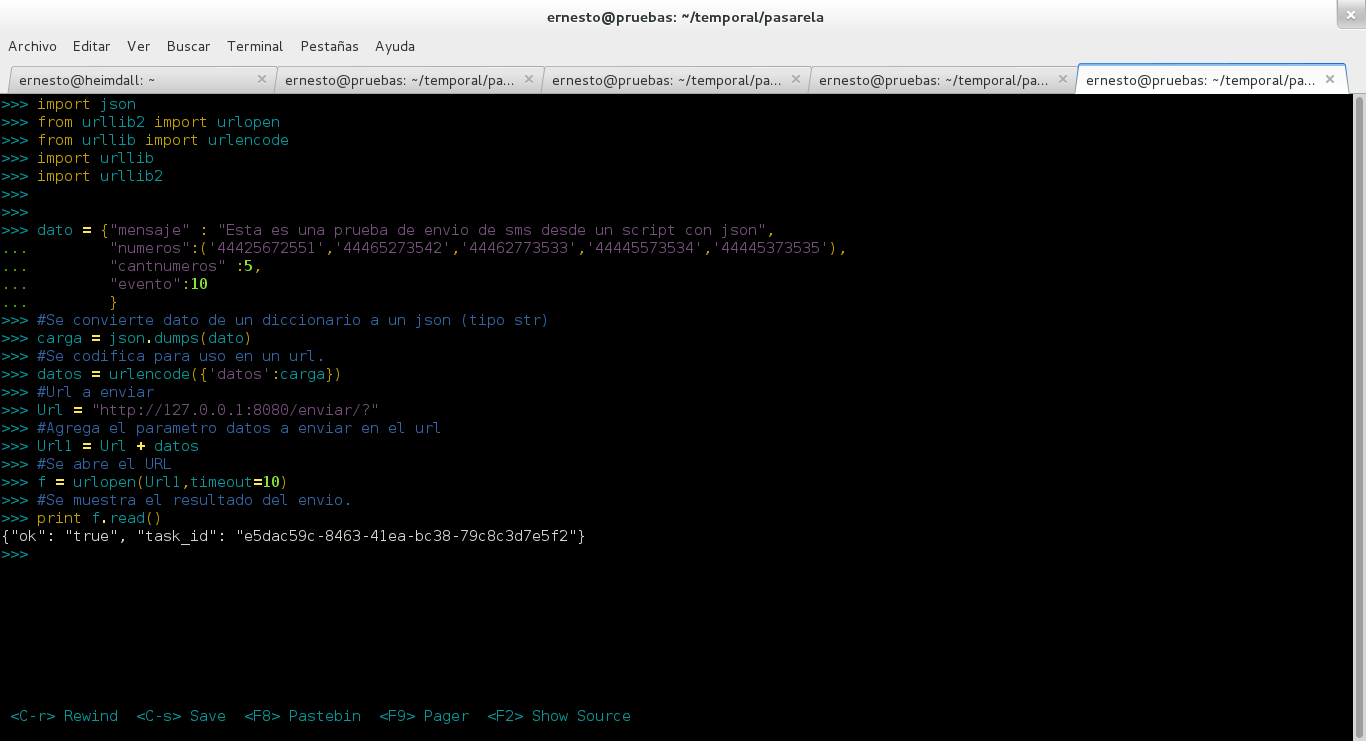Switch to the fourth terminal tab
The height and width of the screenshot is (741, 1366).
click(x=932, y=80)
